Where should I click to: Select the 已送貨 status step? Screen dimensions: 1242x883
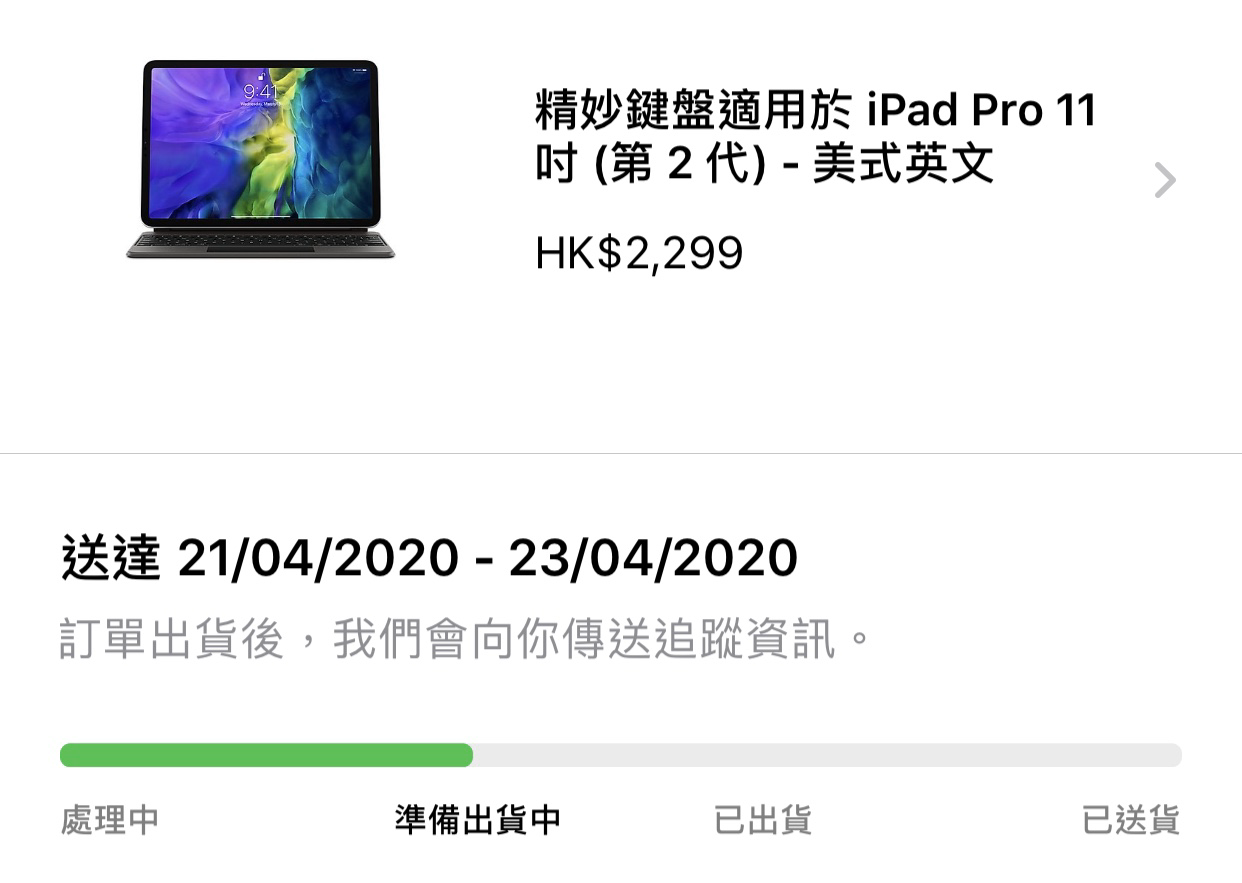point(1131,820)
